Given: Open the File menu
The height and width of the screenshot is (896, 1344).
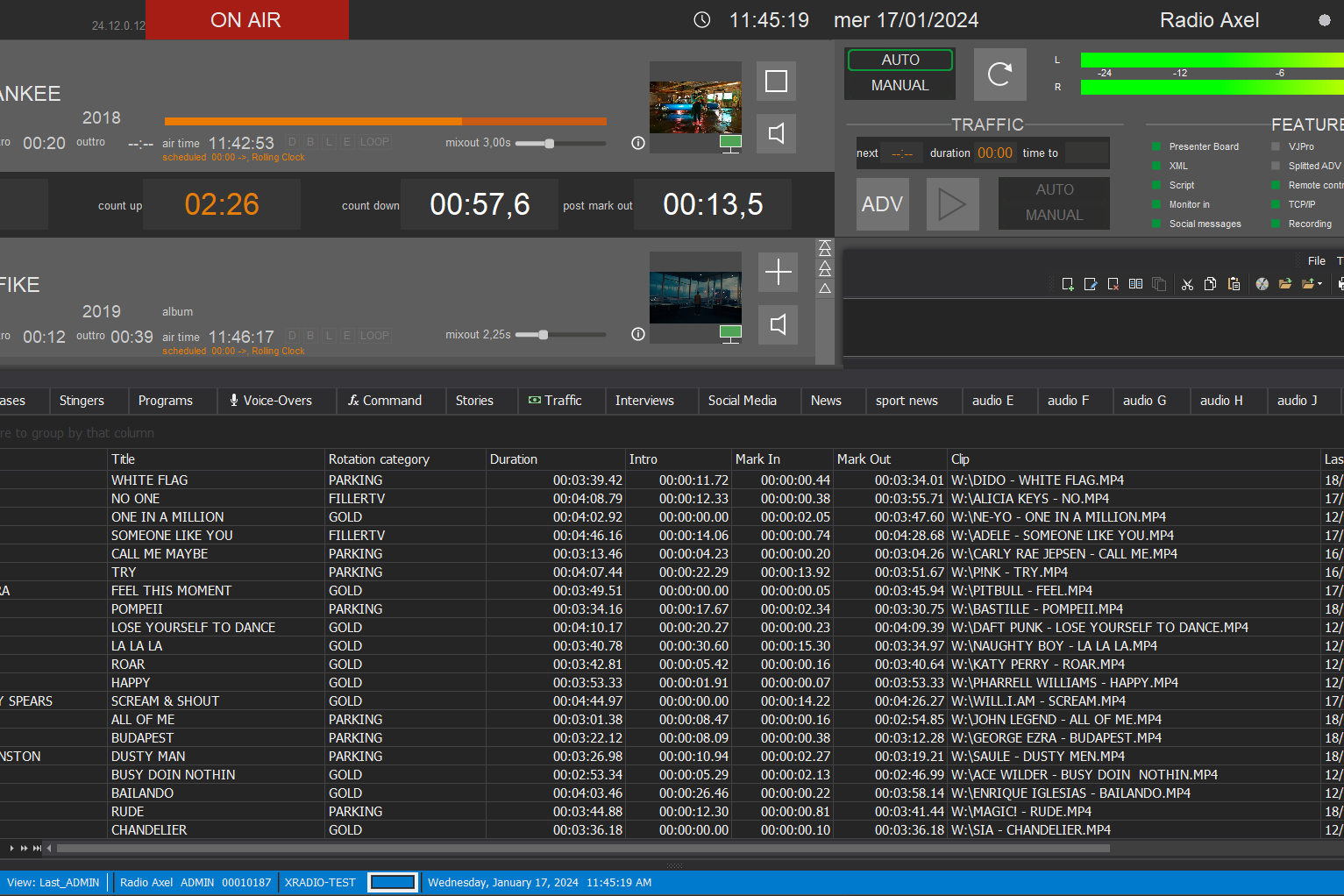Looking at the screenshot, I should (x=1316, y=260).
